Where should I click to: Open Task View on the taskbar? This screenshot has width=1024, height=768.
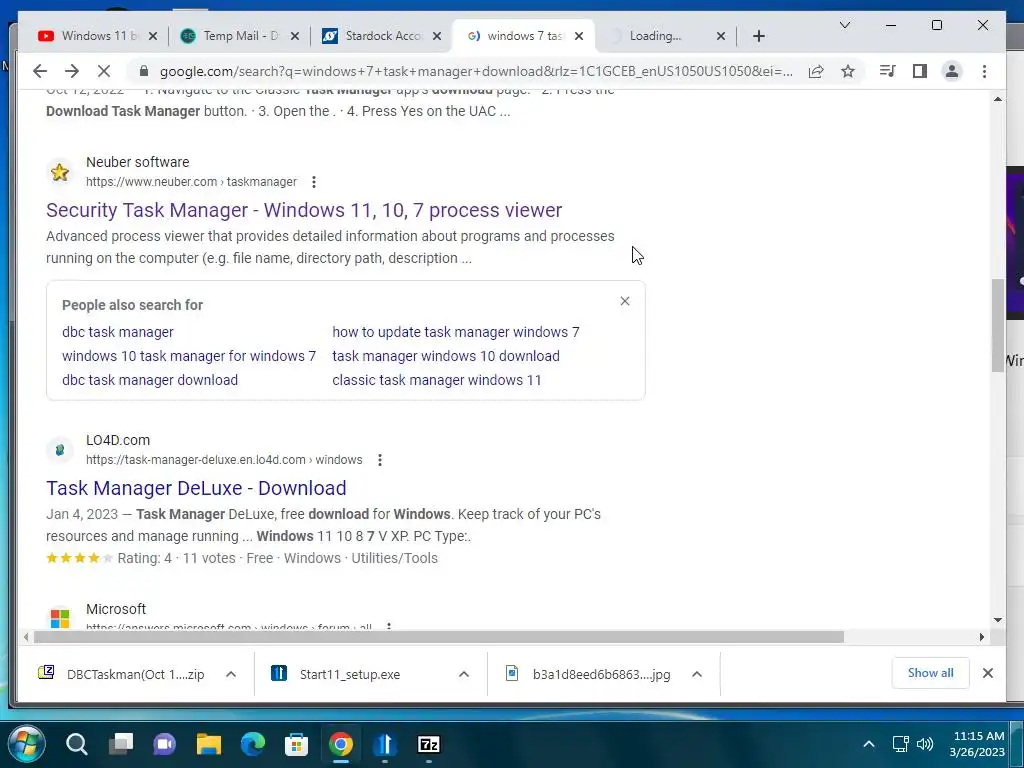tap(121, 744)
